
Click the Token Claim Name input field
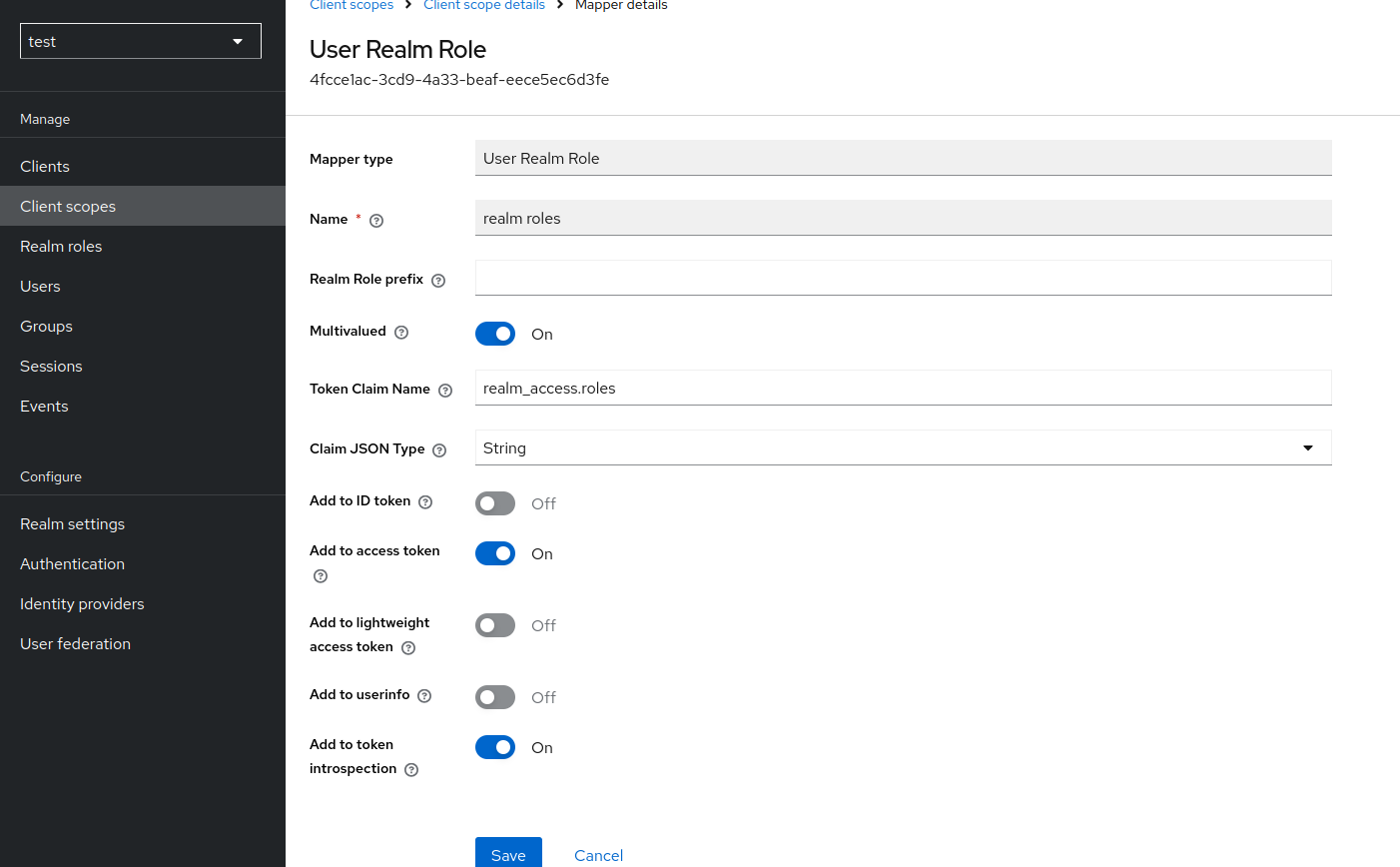click(903, 389)
